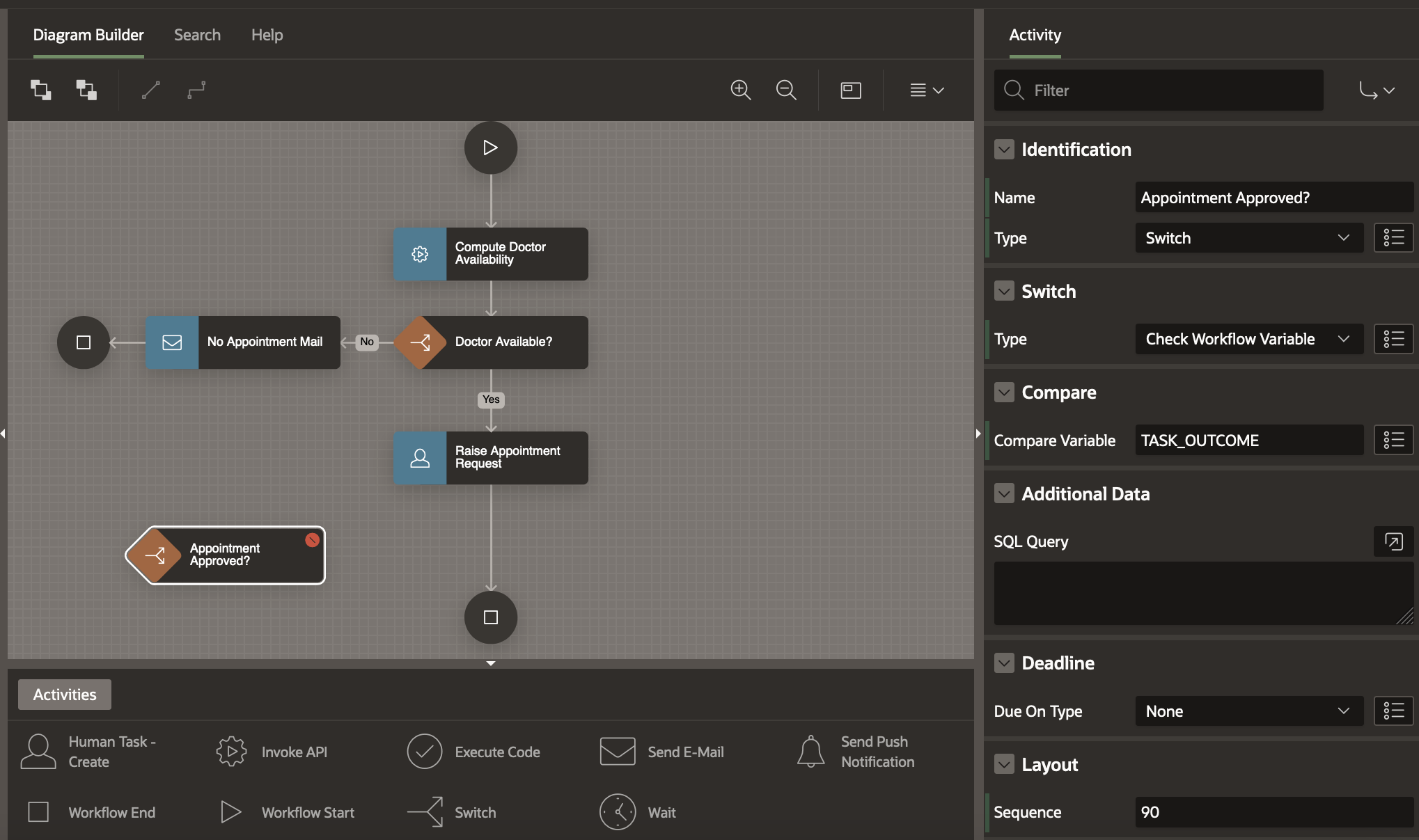Click the Invoke API activity icon
1419x840 pixels.
(x=231, y=752)
